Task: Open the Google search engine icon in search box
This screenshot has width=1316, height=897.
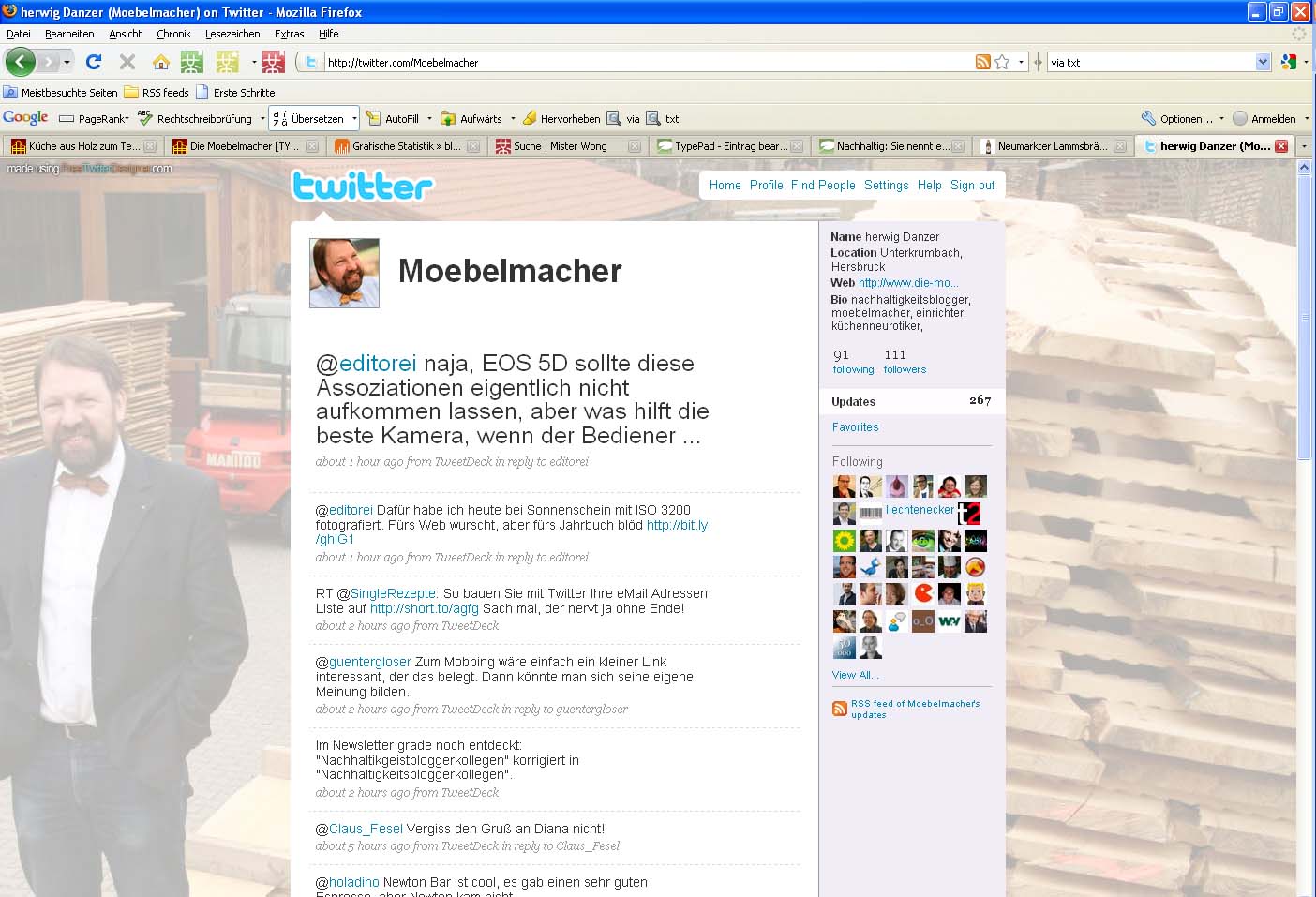Action: [x=1289, y=62]
